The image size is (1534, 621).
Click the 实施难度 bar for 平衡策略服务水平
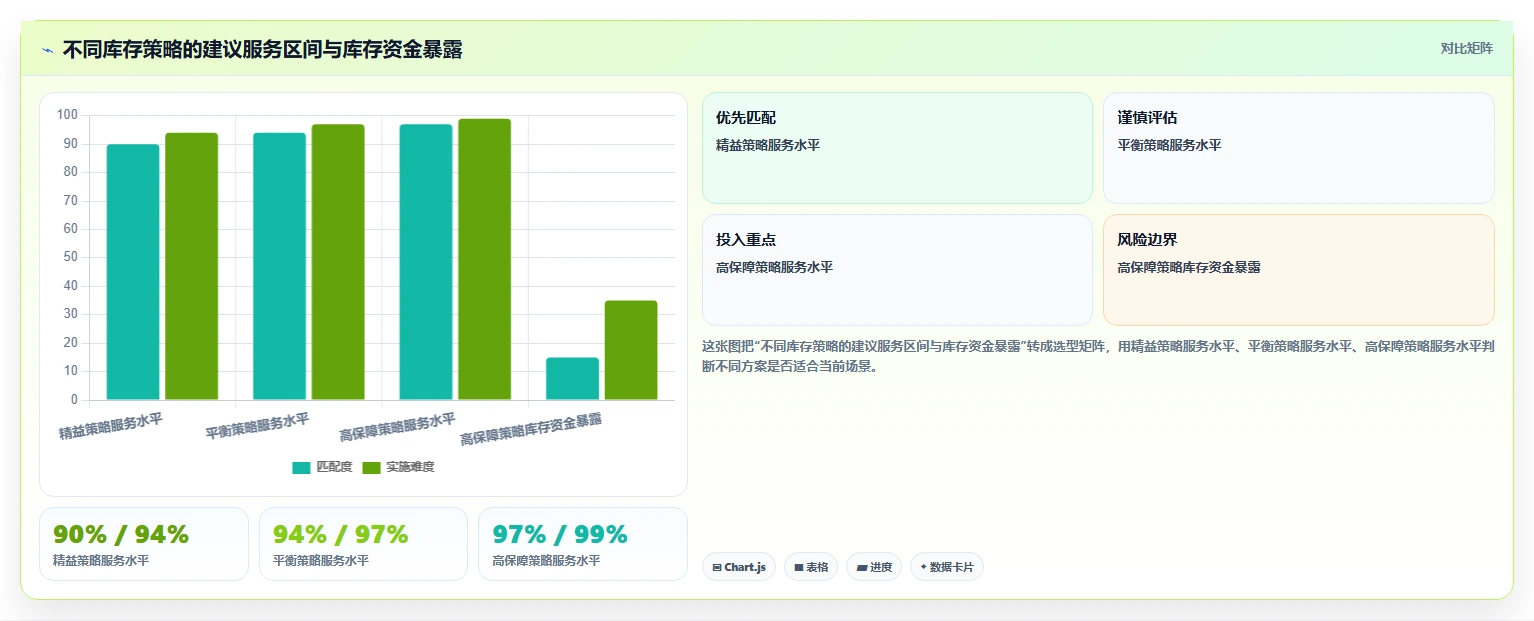click(338, 262)
